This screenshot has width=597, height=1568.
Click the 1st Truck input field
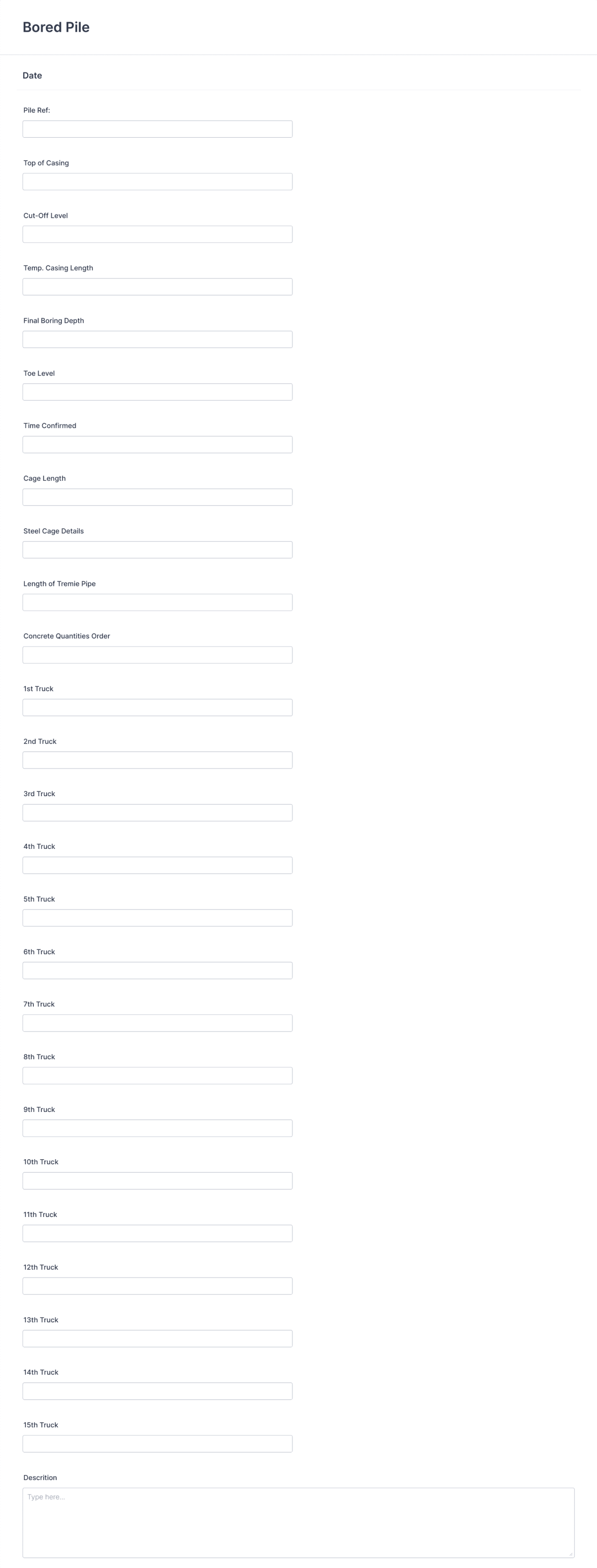coord(157,707)
